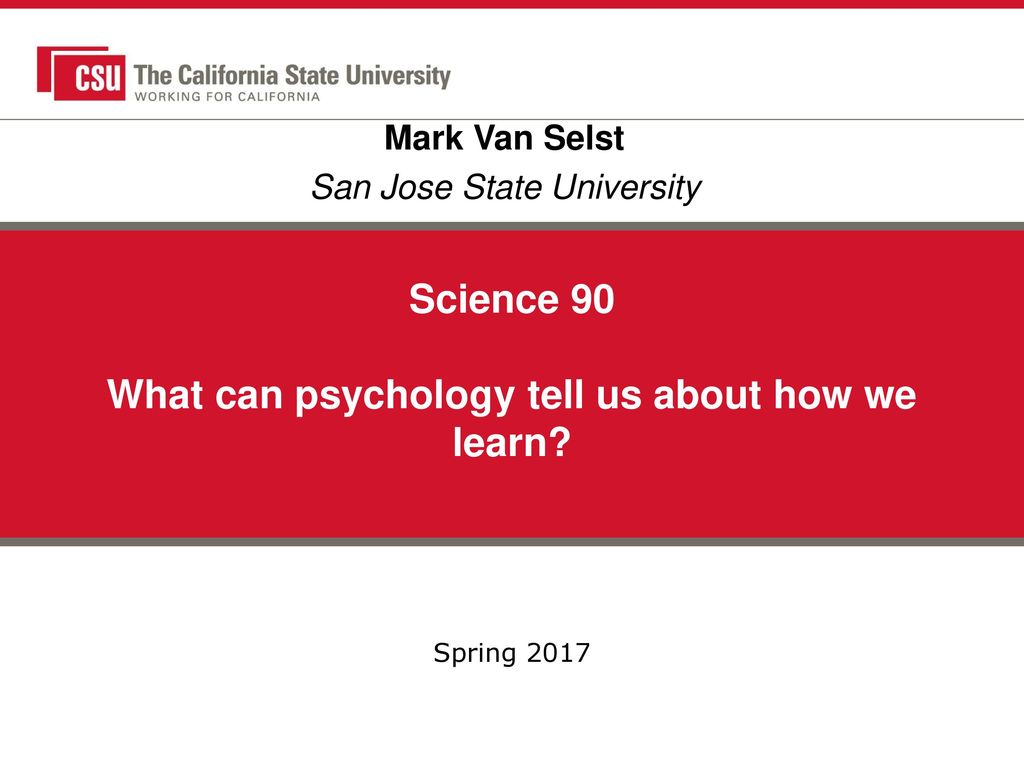Click the word 'University' in the CSU wordmark

tap(398, 76)
